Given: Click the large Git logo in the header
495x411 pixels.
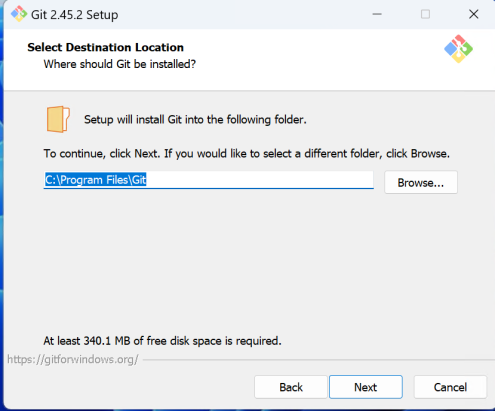Looking at the screenshot, I should tap(458, 49).
